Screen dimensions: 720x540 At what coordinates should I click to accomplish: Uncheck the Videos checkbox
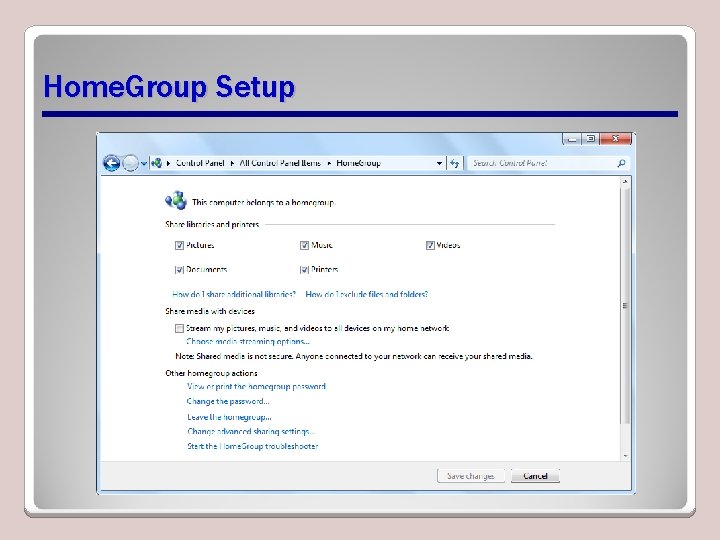click(430, 245)
